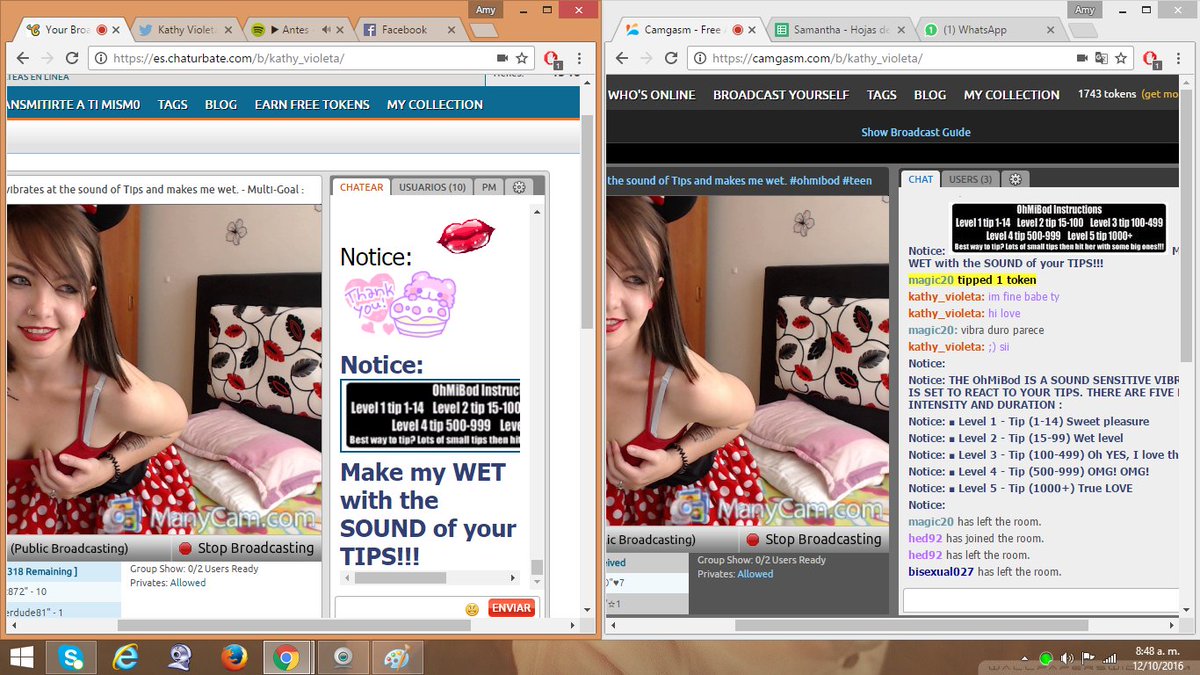Open the PM tab in left chat
Viewport: 1200px width, 675px height.
pyautogui.click(x=489, y=187)
